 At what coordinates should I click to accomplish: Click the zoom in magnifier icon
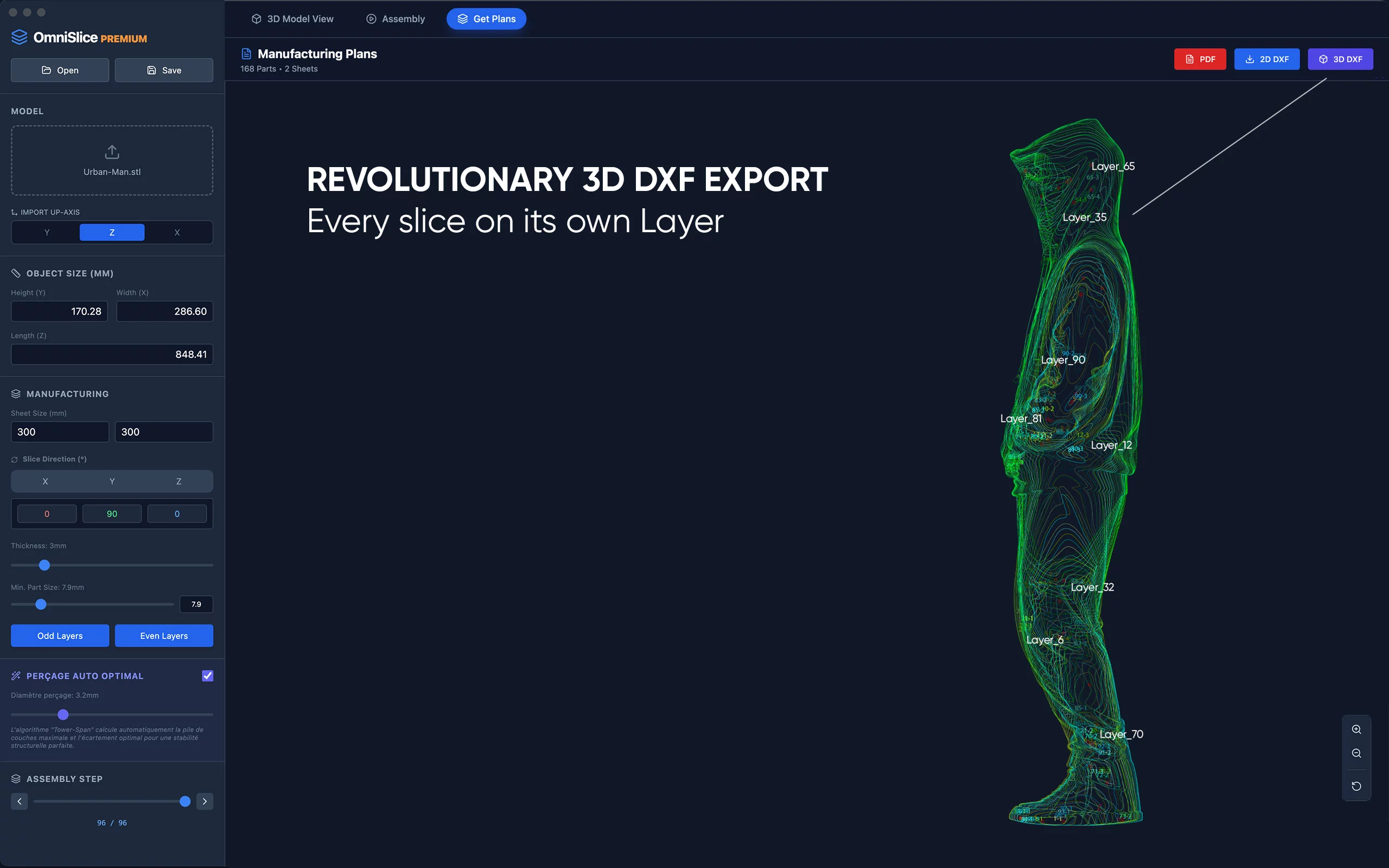coord(1356,729)
